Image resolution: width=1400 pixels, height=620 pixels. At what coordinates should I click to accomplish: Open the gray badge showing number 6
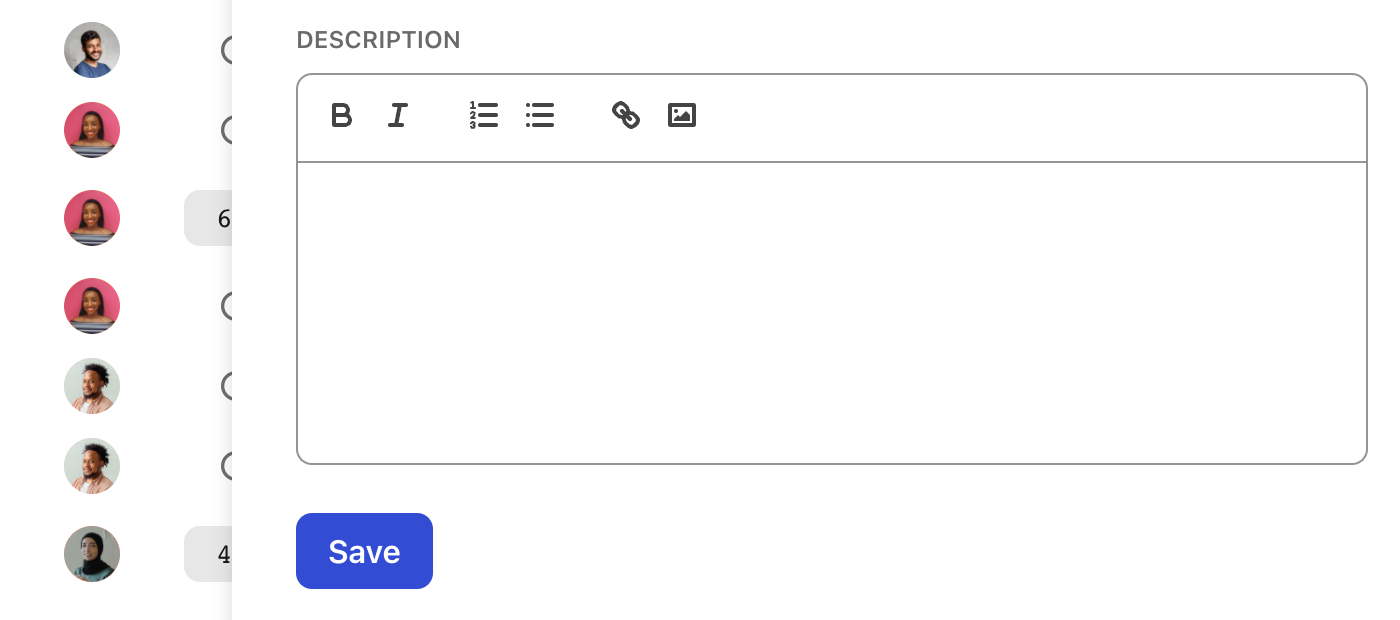[x=208, y=218]
